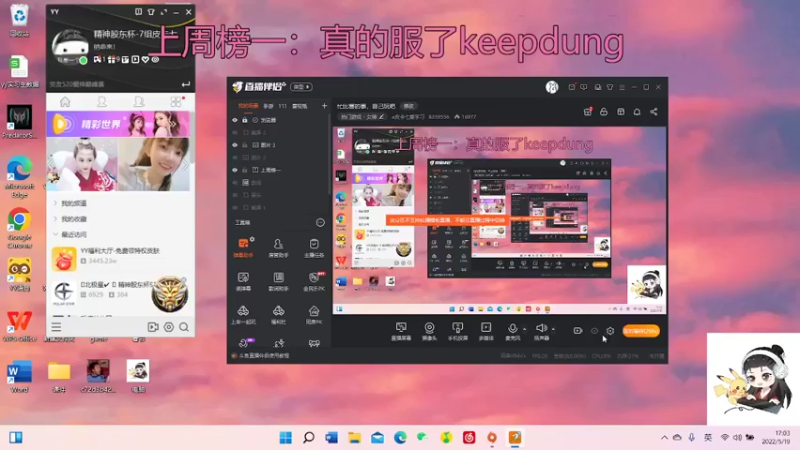This screenshot has height=450, width=800.
Task: Toggle the lock on the 图片 3 source
Action: click(245, 145)
